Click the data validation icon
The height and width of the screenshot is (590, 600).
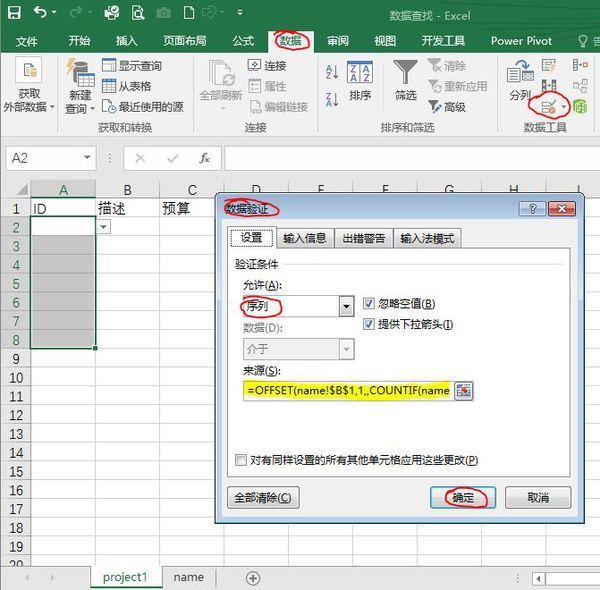[548, 107]
